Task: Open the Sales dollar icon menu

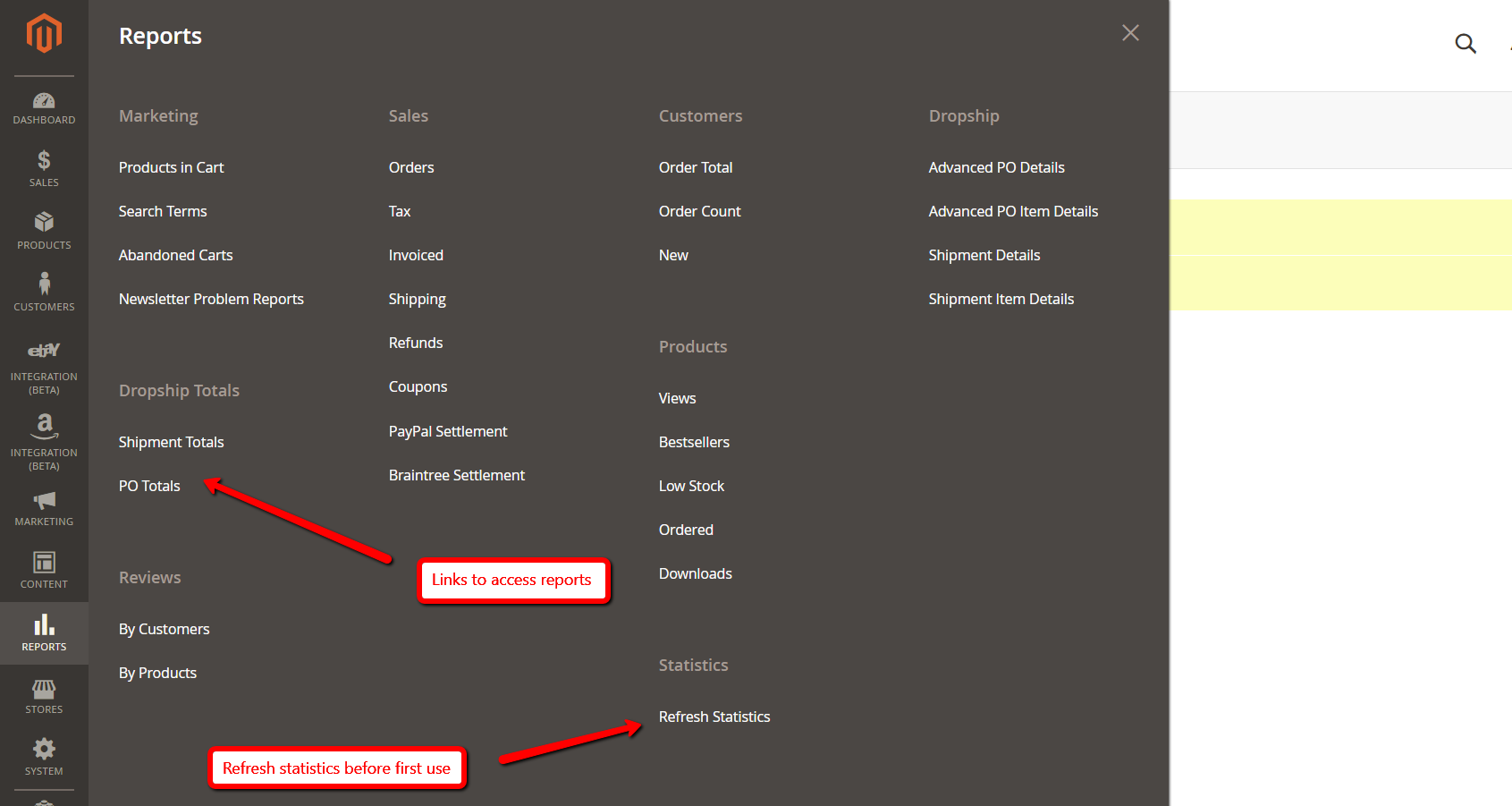Action: tap(44, 169)
